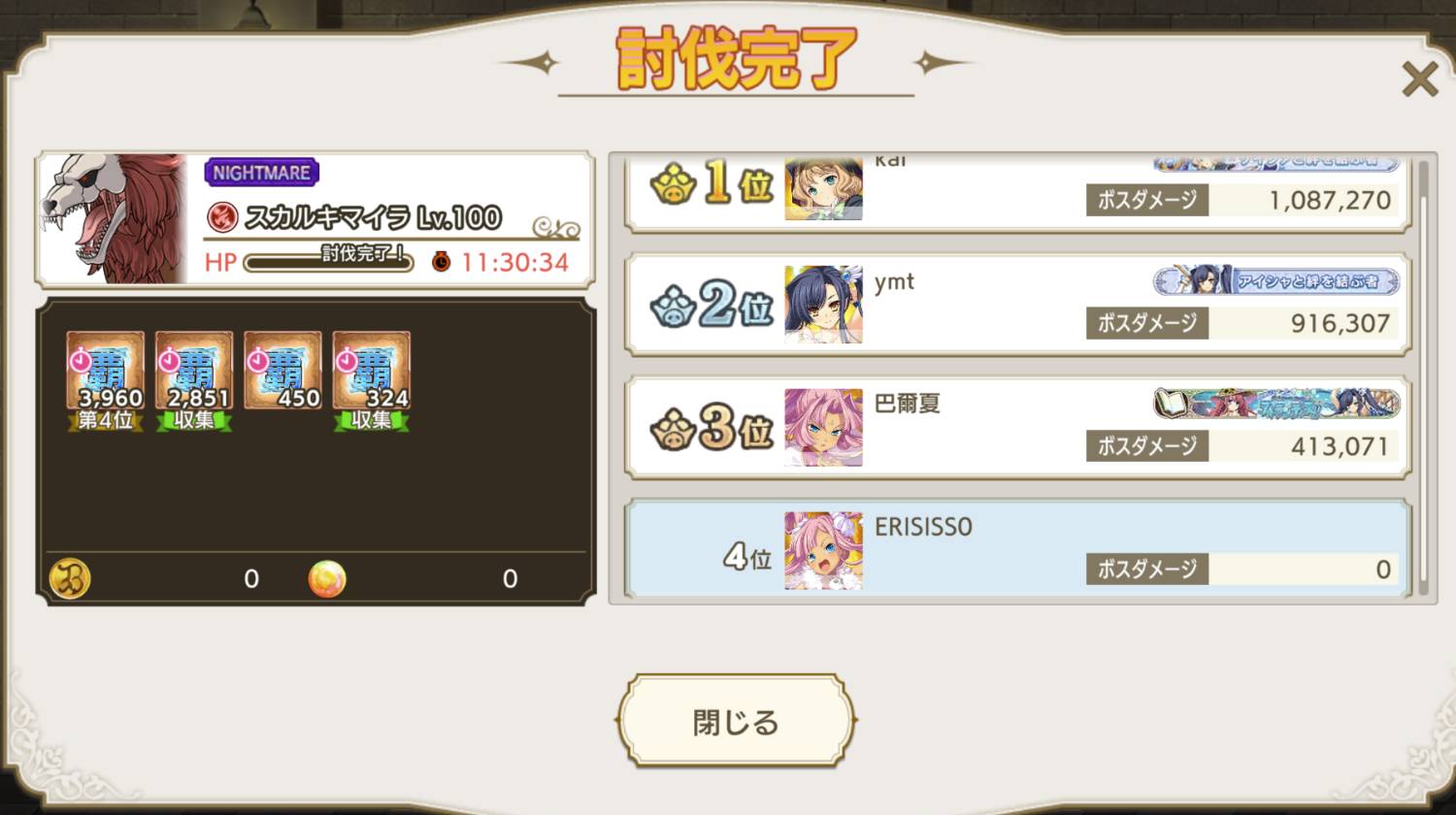Select the reward item showing 3,960
Image resolution: width=1456 pixels, height=815 pixels.
click(105, 380)
